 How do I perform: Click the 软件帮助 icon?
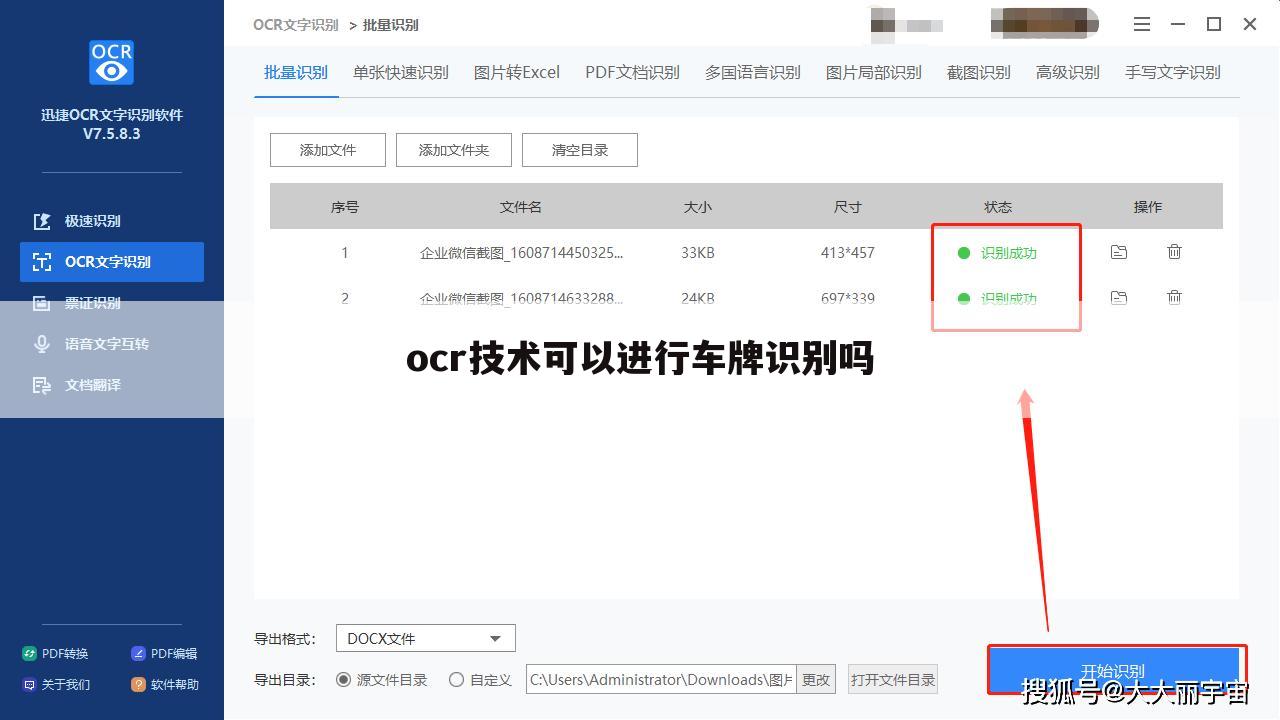point(138,685)
